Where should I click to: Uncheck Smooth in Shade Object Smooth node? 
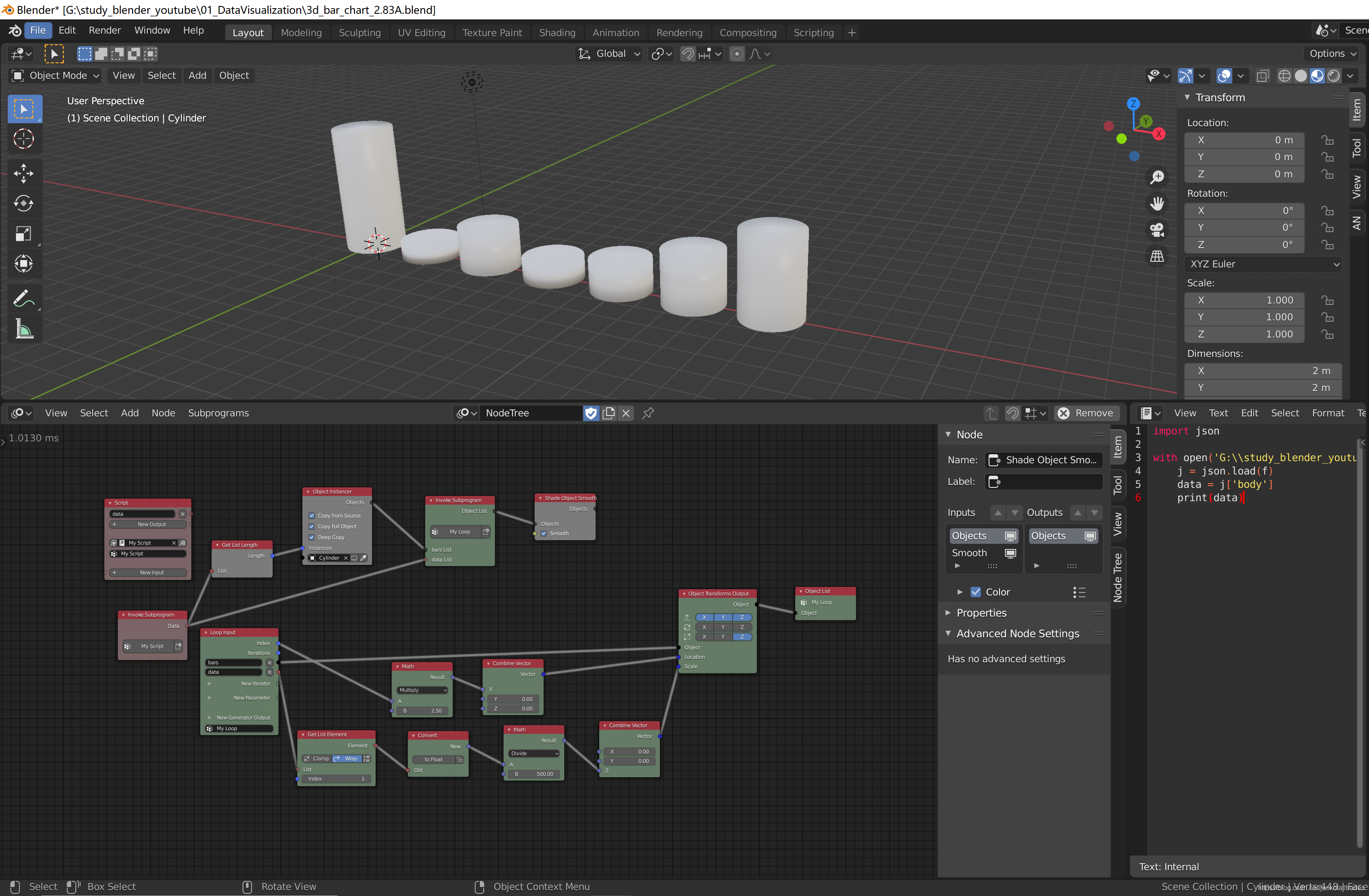tap(544, 534)
